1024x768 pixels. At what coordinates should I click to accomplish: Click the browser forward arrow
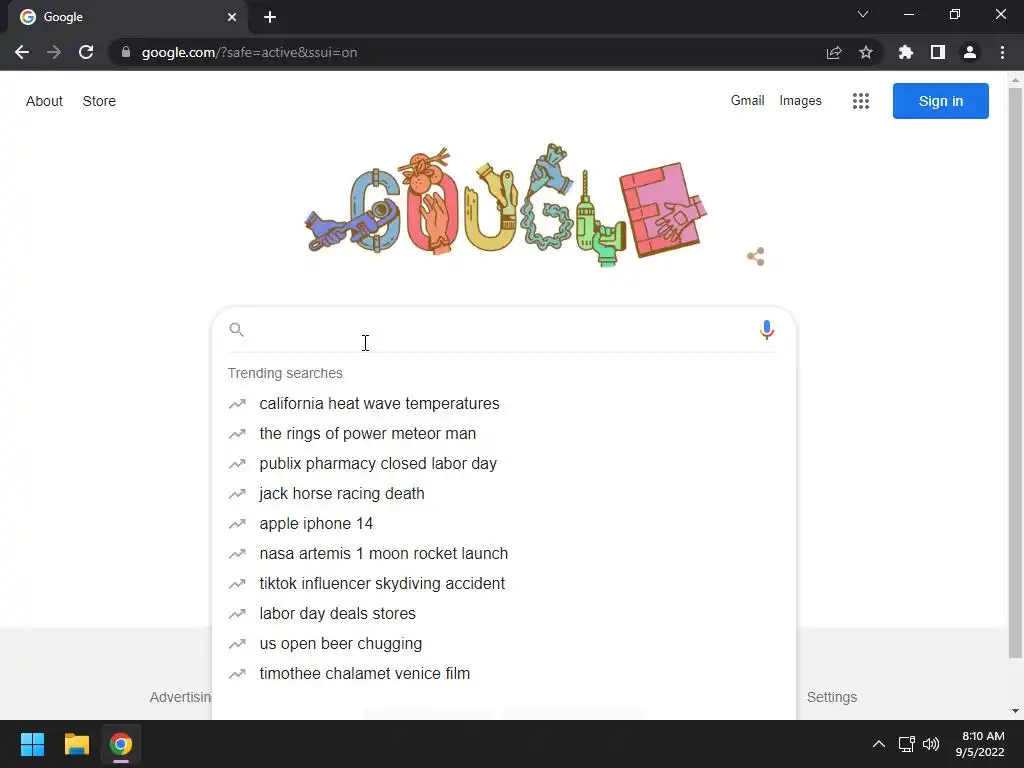tap(54, 52)
